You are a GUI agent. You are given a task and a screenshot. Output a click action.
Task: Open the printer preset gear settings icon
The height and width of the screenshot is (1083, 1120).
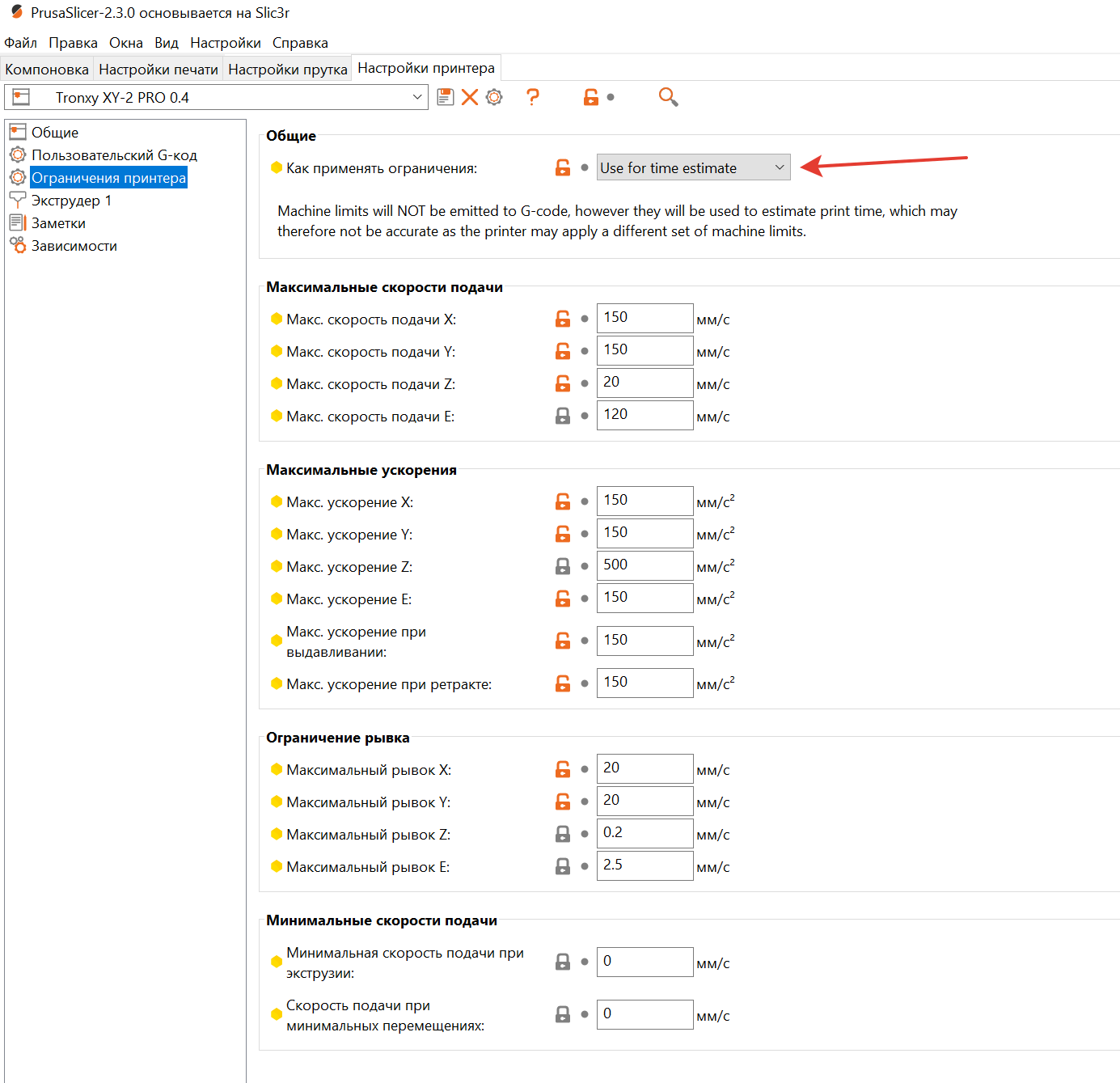point(494,97)
